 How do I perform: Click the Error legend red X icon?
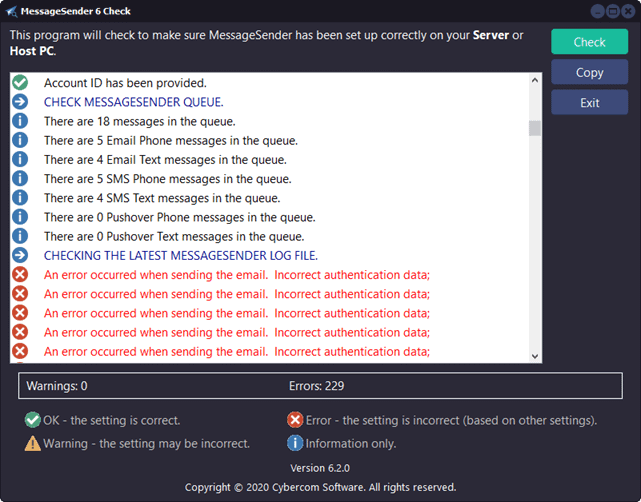(x=295, y=420)
